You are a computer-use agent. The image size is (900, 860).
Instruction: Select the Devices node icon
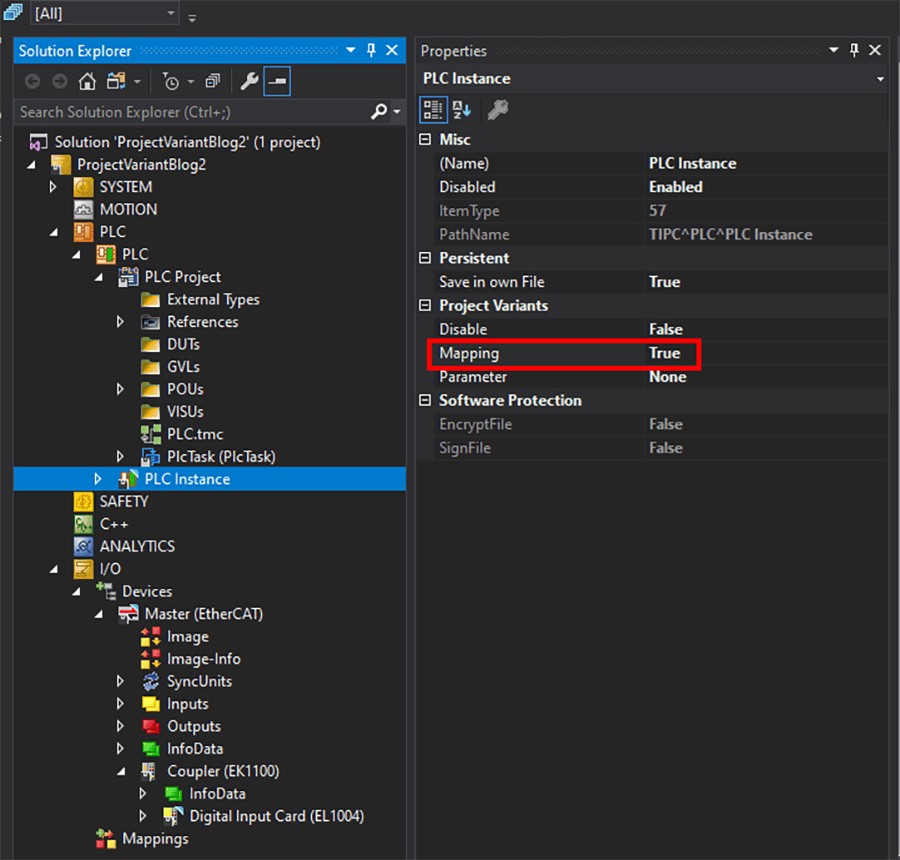tap(106, 591)
